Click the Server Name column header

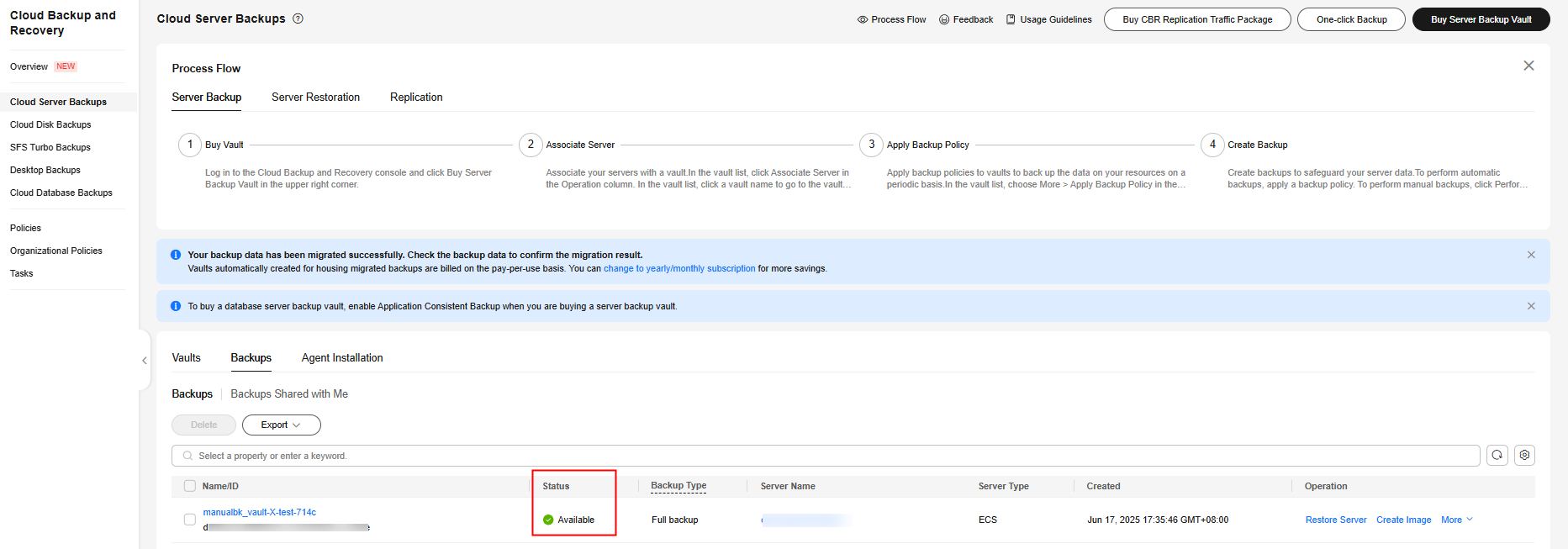pos(788,486)
